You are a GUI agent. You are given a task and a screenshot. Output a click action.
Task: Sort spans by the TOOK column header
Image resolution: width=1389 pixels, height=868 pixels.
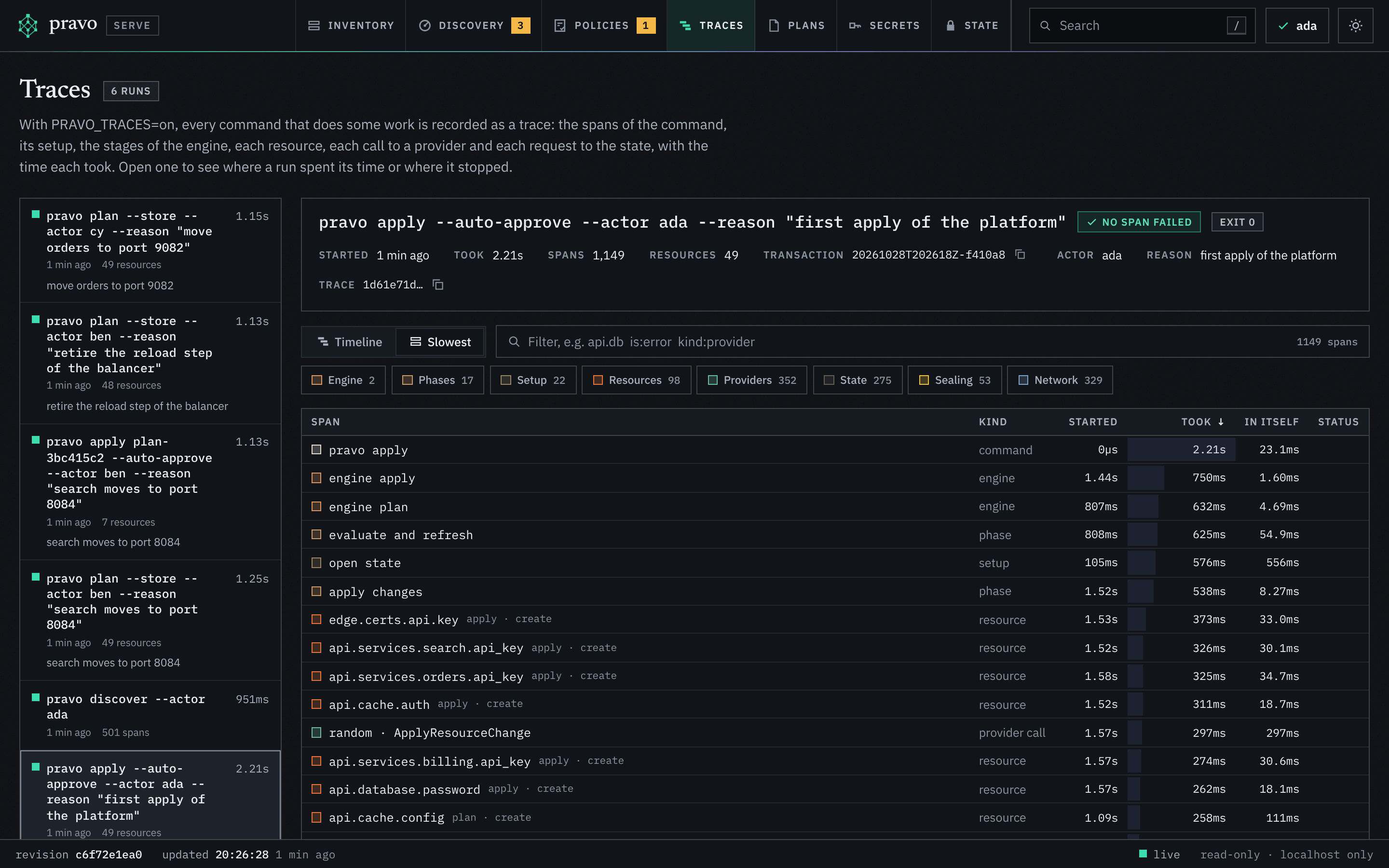point(1202,422)
